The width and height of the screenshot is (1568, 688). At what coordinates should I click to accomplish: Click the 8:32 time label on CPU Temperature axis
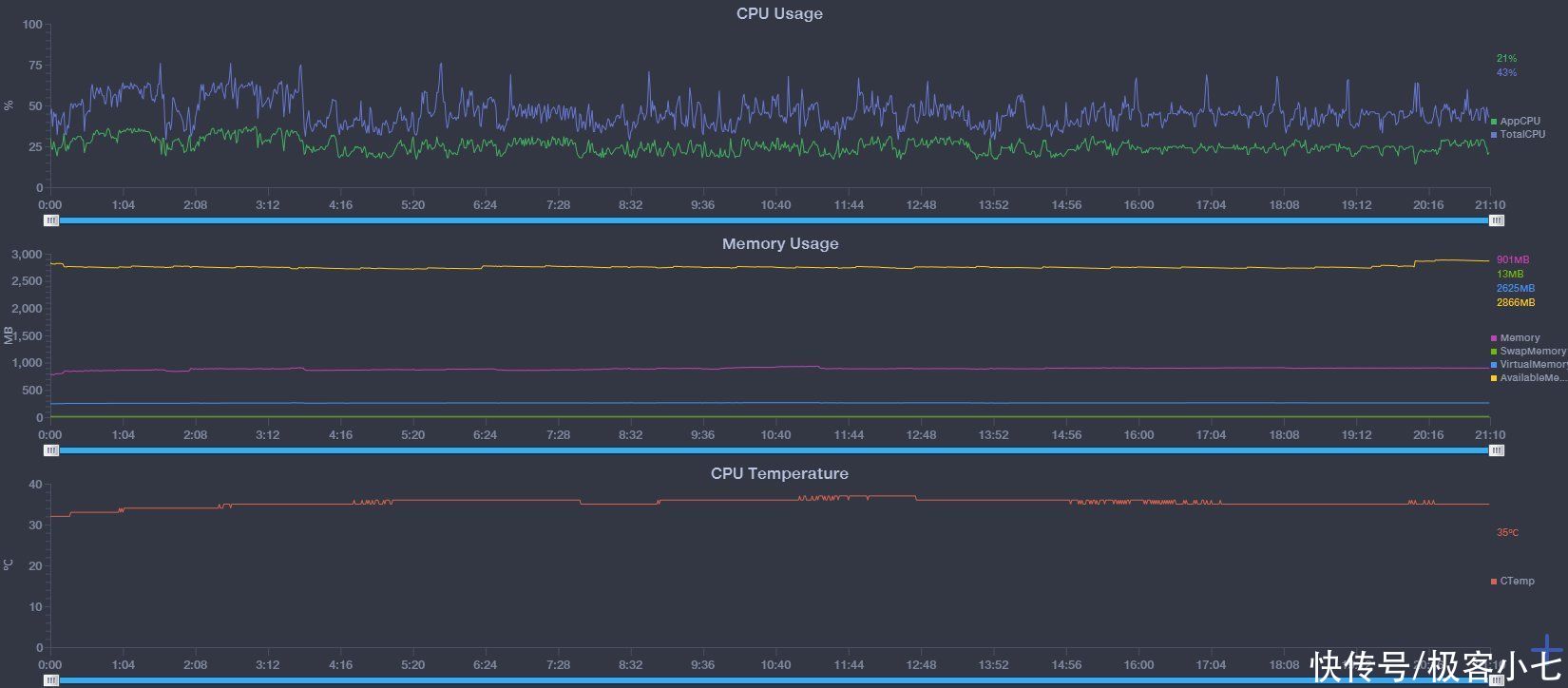(x=630, y=665)
